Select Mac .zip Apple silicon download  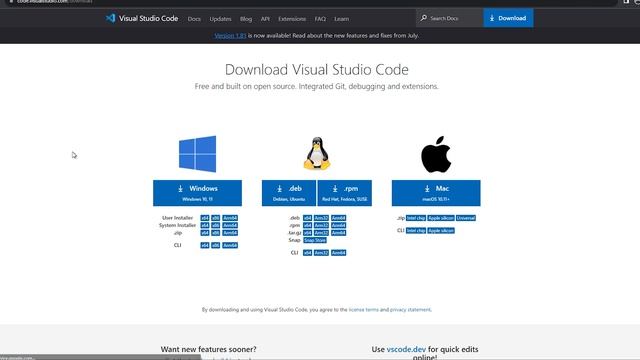click(x=441, y=218)
